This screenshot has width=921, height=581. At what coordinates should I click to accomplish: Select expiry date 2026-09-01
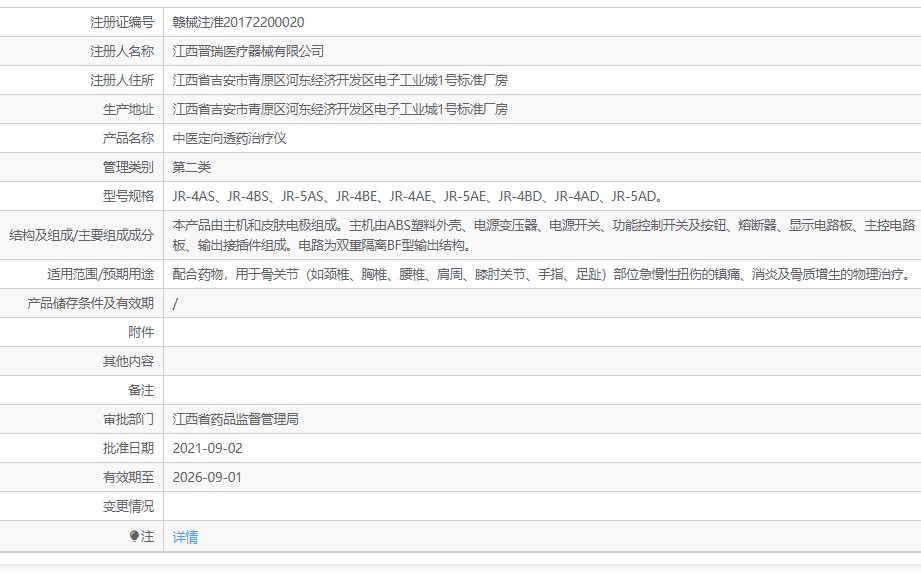click(x=207, y=477)
